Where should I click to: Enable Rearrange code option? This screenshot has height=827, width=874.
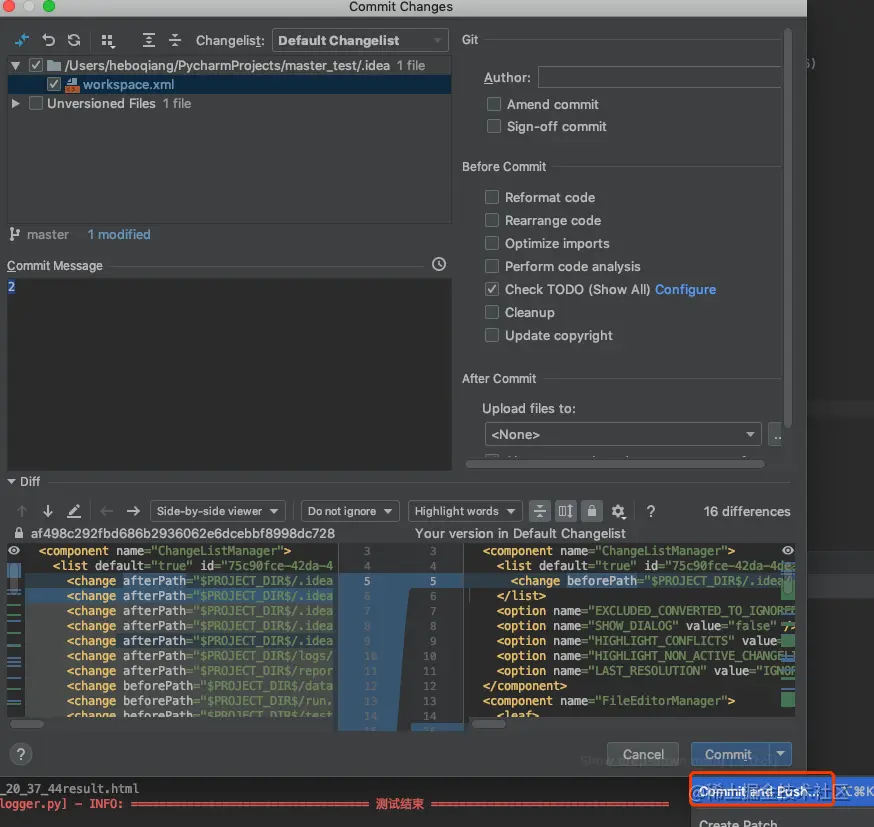492,220
